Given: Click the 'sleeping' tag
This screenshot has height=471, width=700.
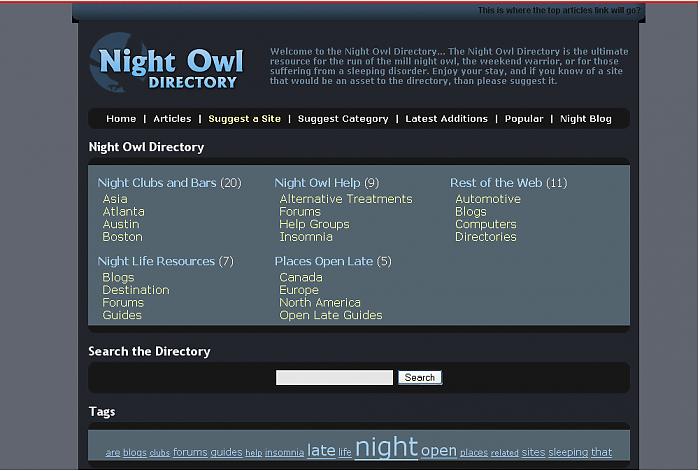Looking at the screenshot, I should point(568,453).
